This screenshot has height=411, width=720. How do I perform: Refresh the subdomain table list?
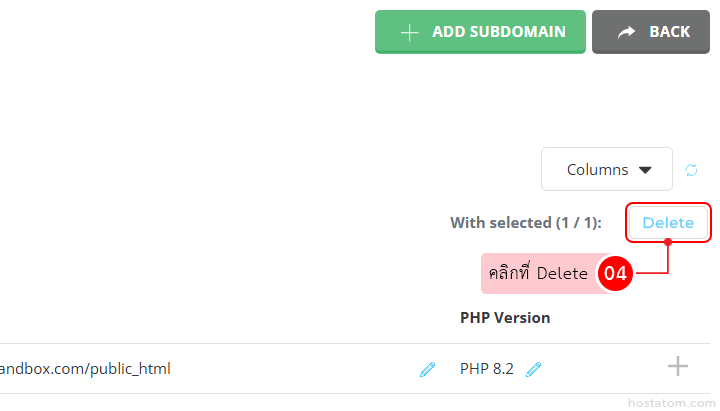coord(691,170)
